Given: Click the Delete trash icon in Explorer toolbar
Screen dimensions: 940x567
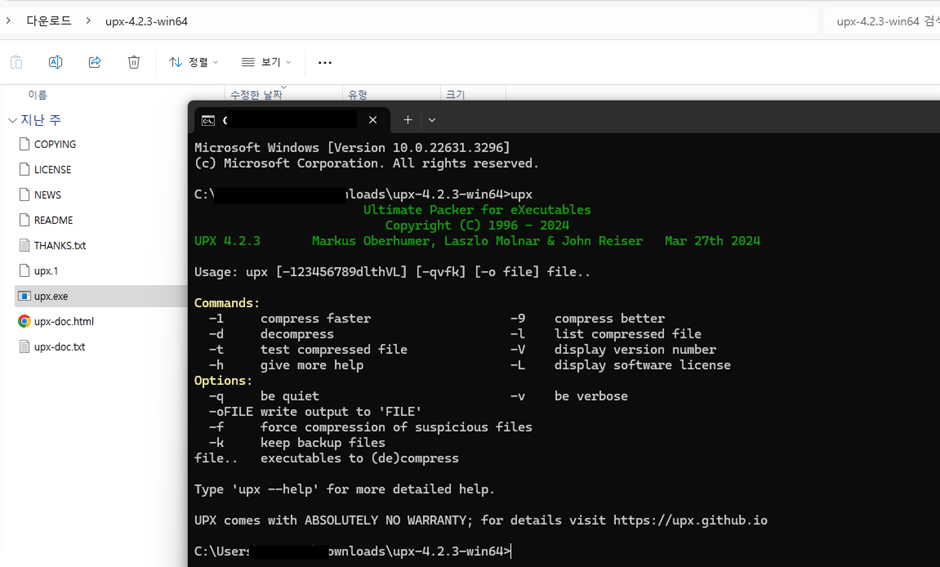Looking at the screenshot, I should tap(134, 62).
